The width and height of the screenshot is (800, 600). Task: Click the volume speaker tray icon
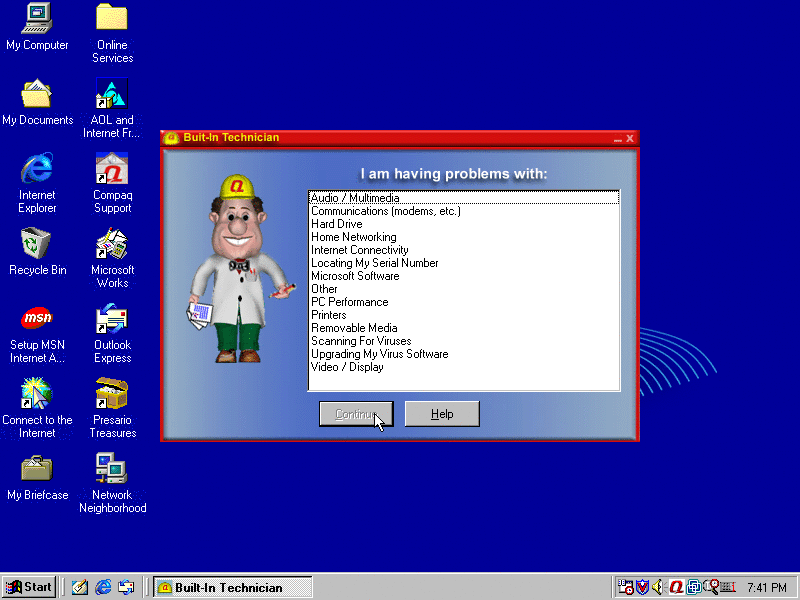[x=658, y=587]
